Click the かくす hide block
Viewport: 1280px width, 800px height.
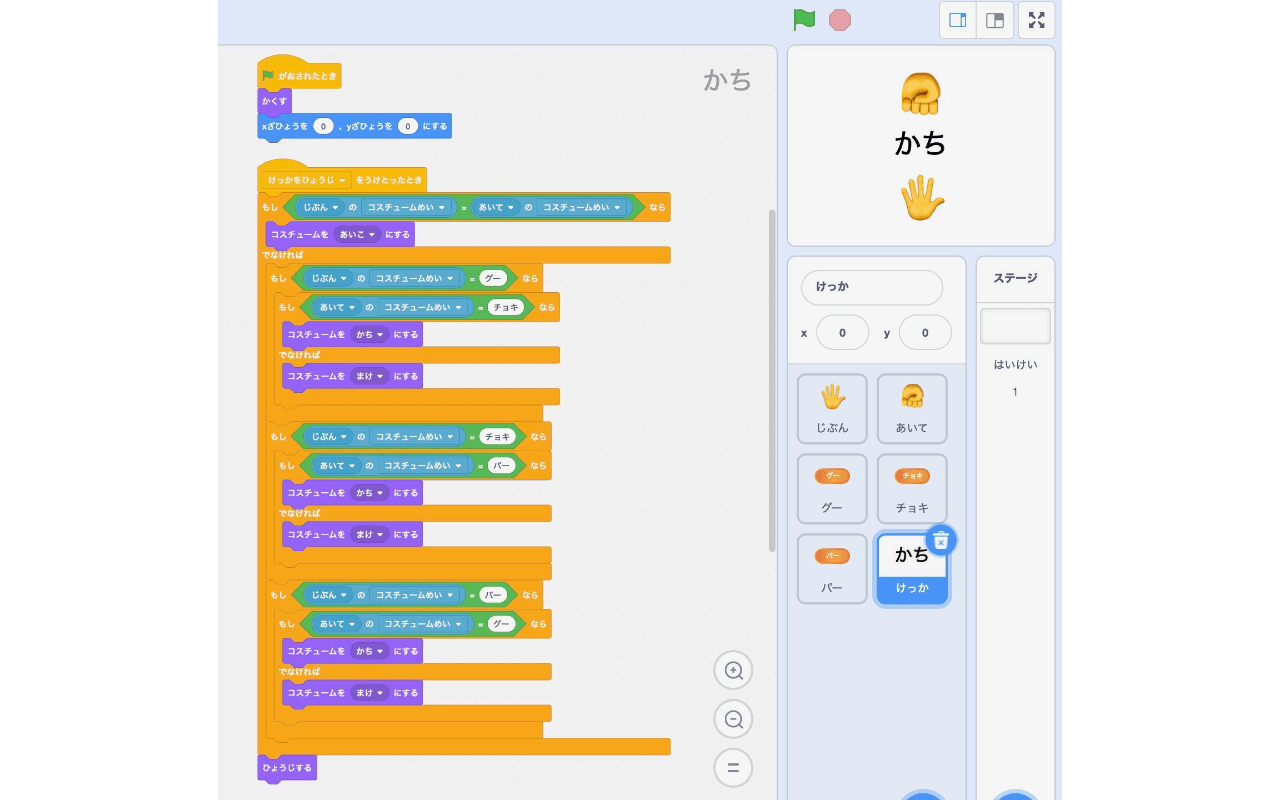tap(274, 101)
